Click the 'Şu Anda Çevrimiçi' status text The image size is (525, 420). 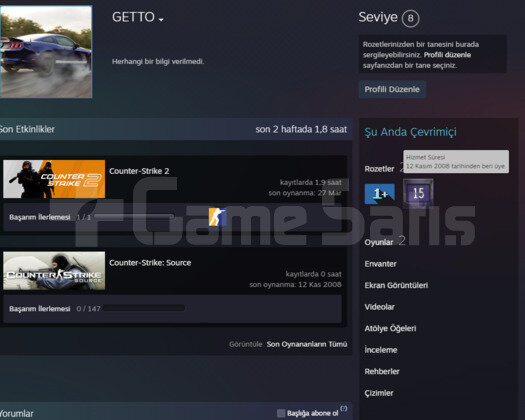click(410, 132)
